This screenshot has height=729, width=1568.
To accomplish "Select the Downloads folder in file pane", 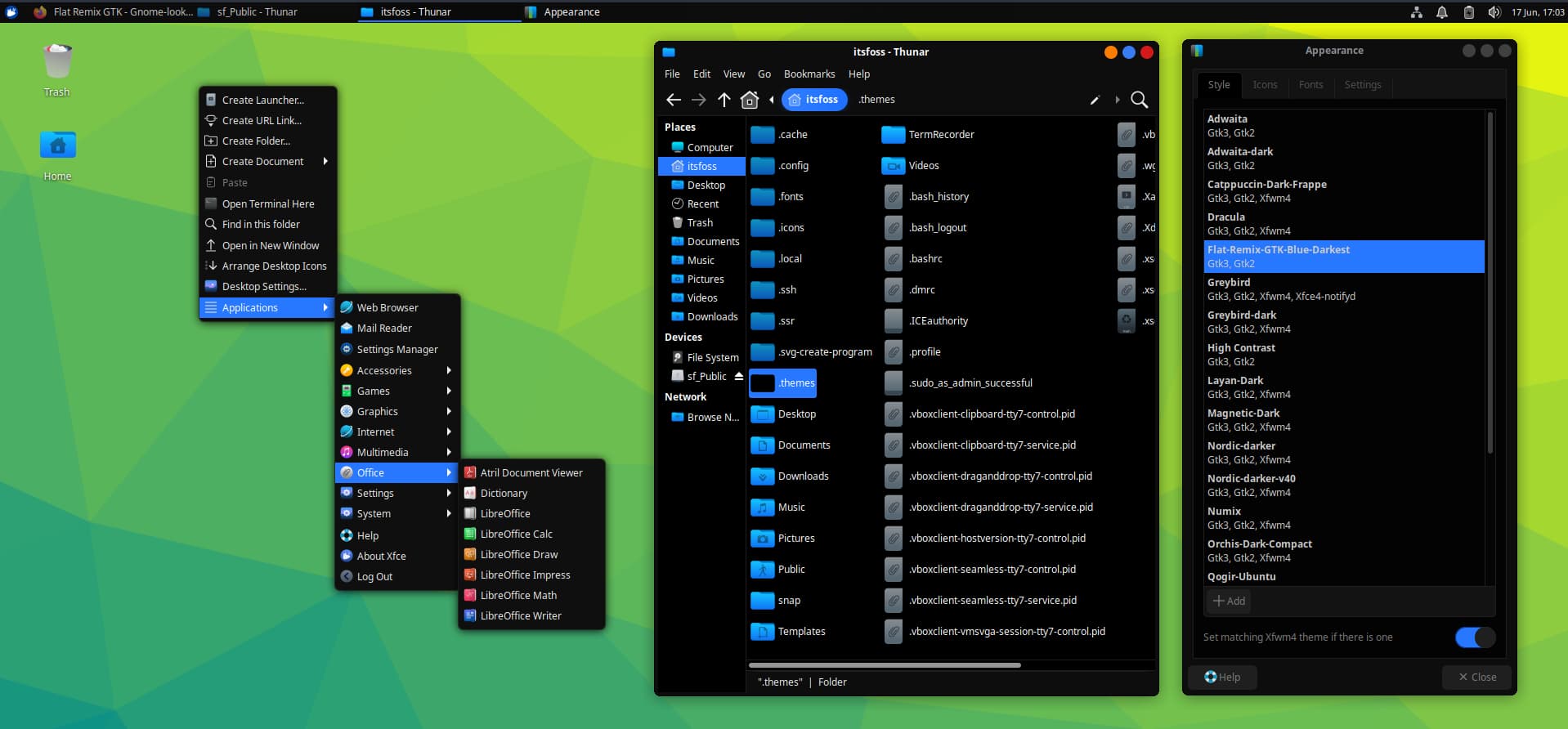I will [x=790, y=476].
